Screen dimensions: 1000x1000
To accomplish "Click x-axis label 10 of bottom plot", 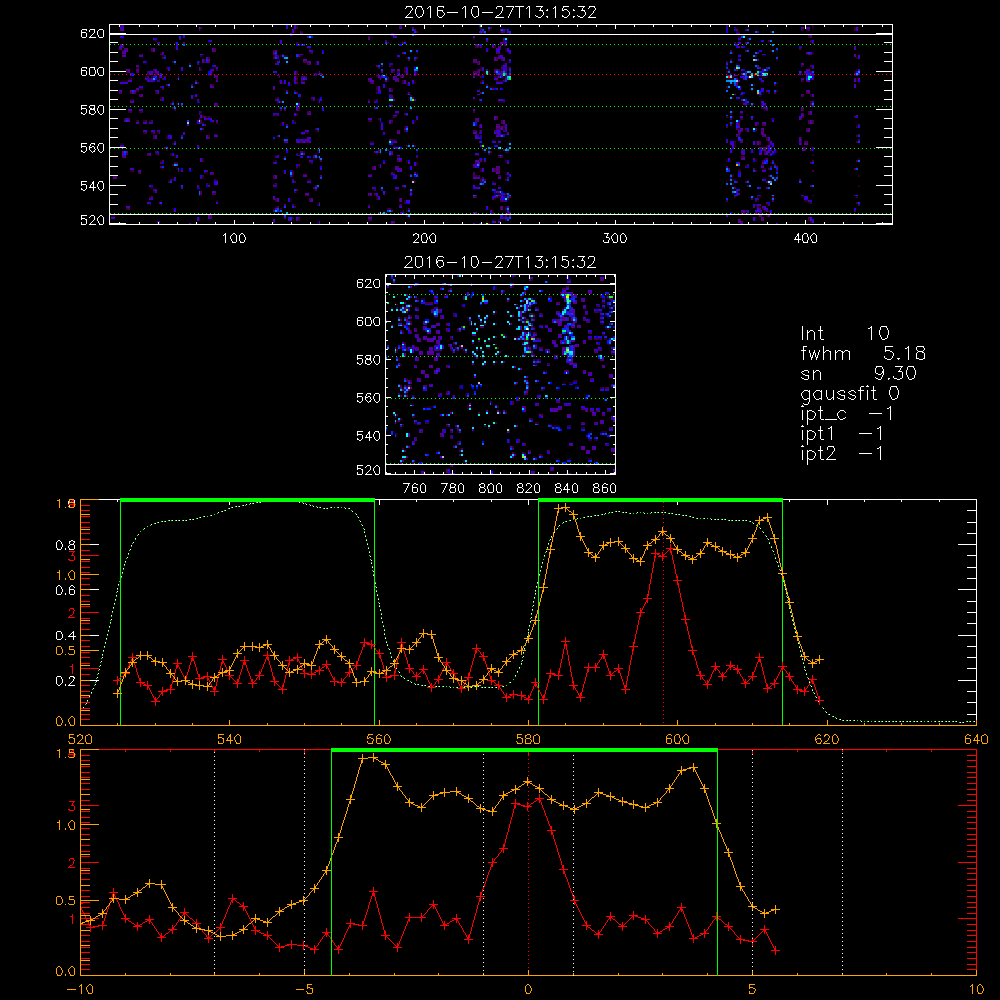I will pyautogui.click(x=976, y=989).
